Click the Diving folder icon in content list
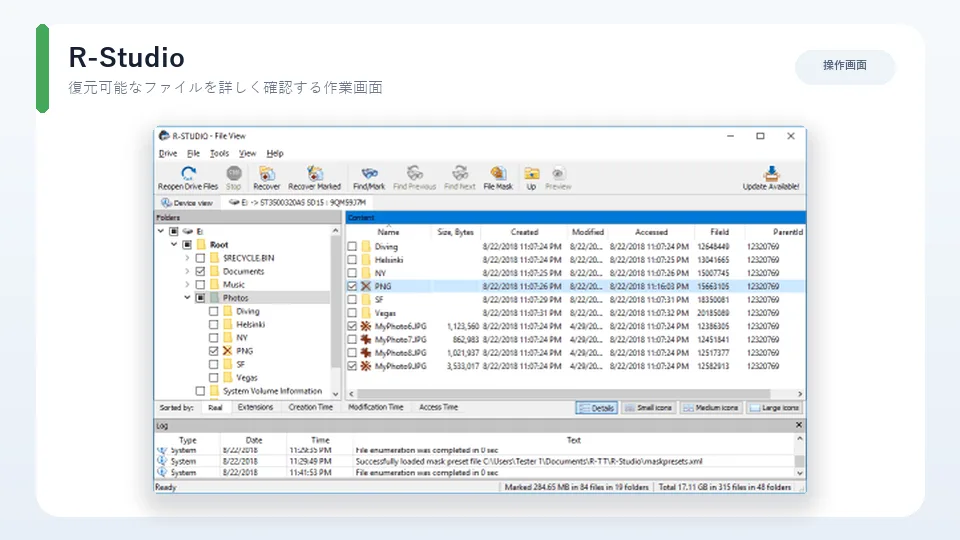960x540 pixels. click(x=366, y=247)
